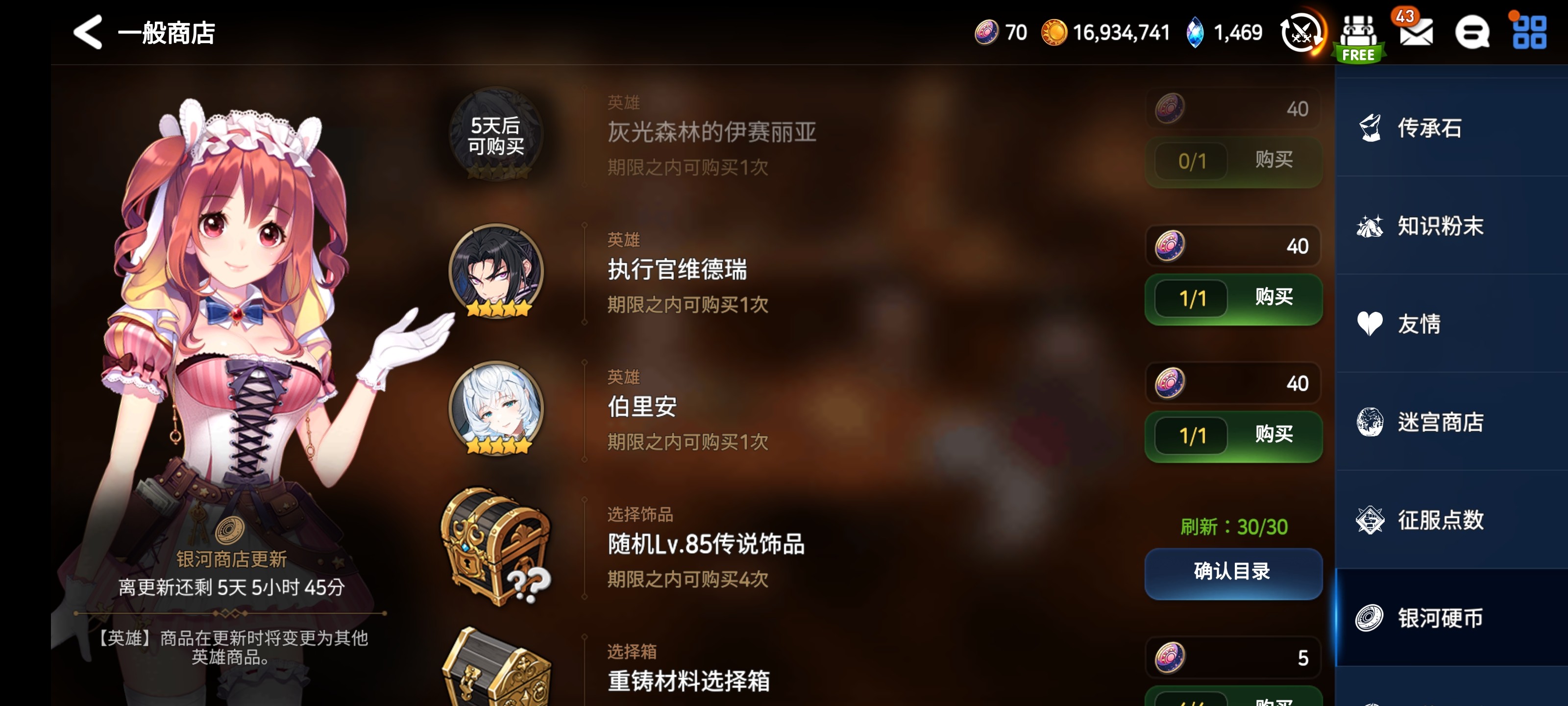Screen dimensions: 1568x706
Task: Buy hero 执行官维德瑞
Action: pos(1233,299)
